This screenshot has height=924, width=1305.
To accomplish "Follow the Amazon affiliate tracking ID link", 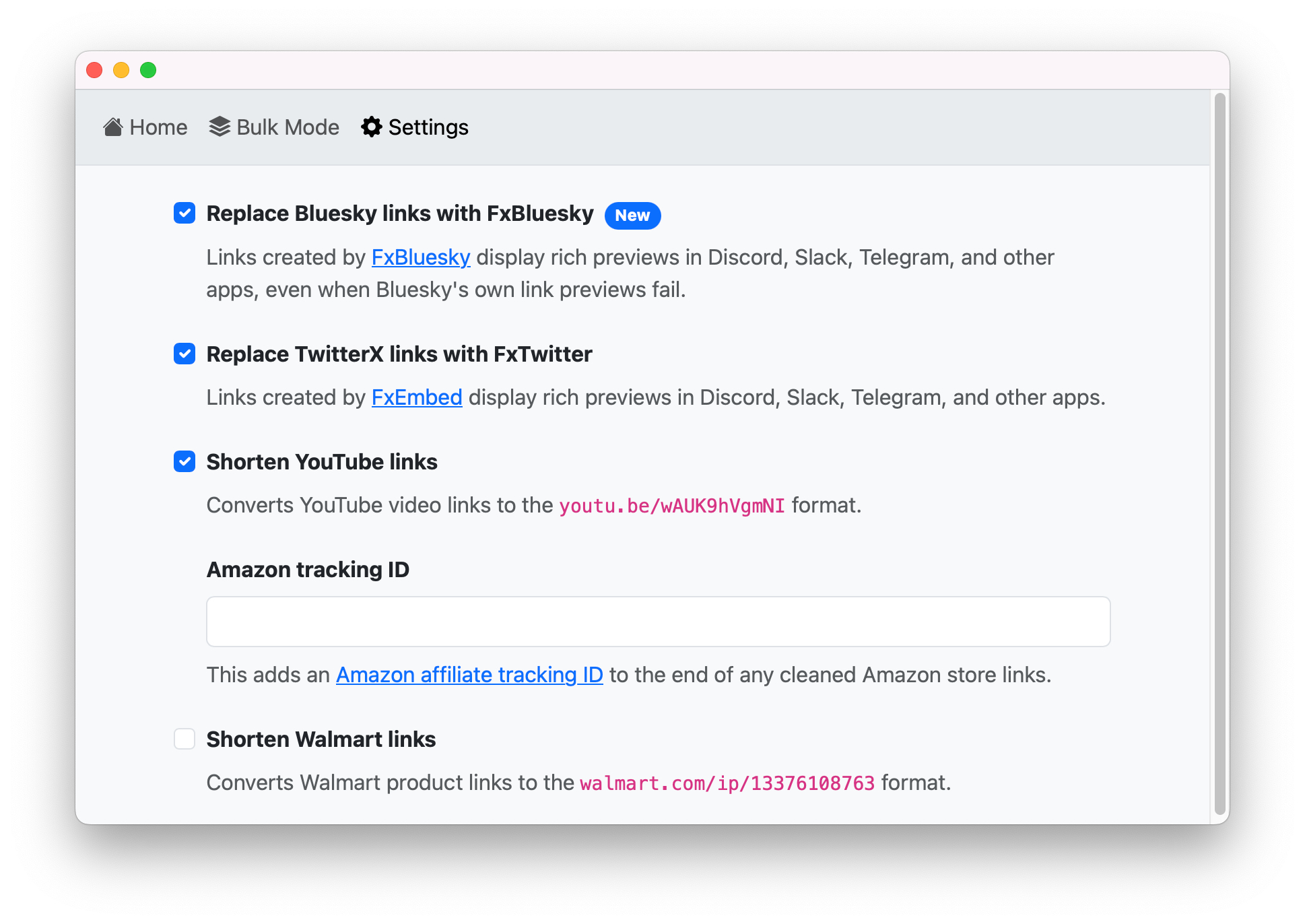I will click(469, 675).
